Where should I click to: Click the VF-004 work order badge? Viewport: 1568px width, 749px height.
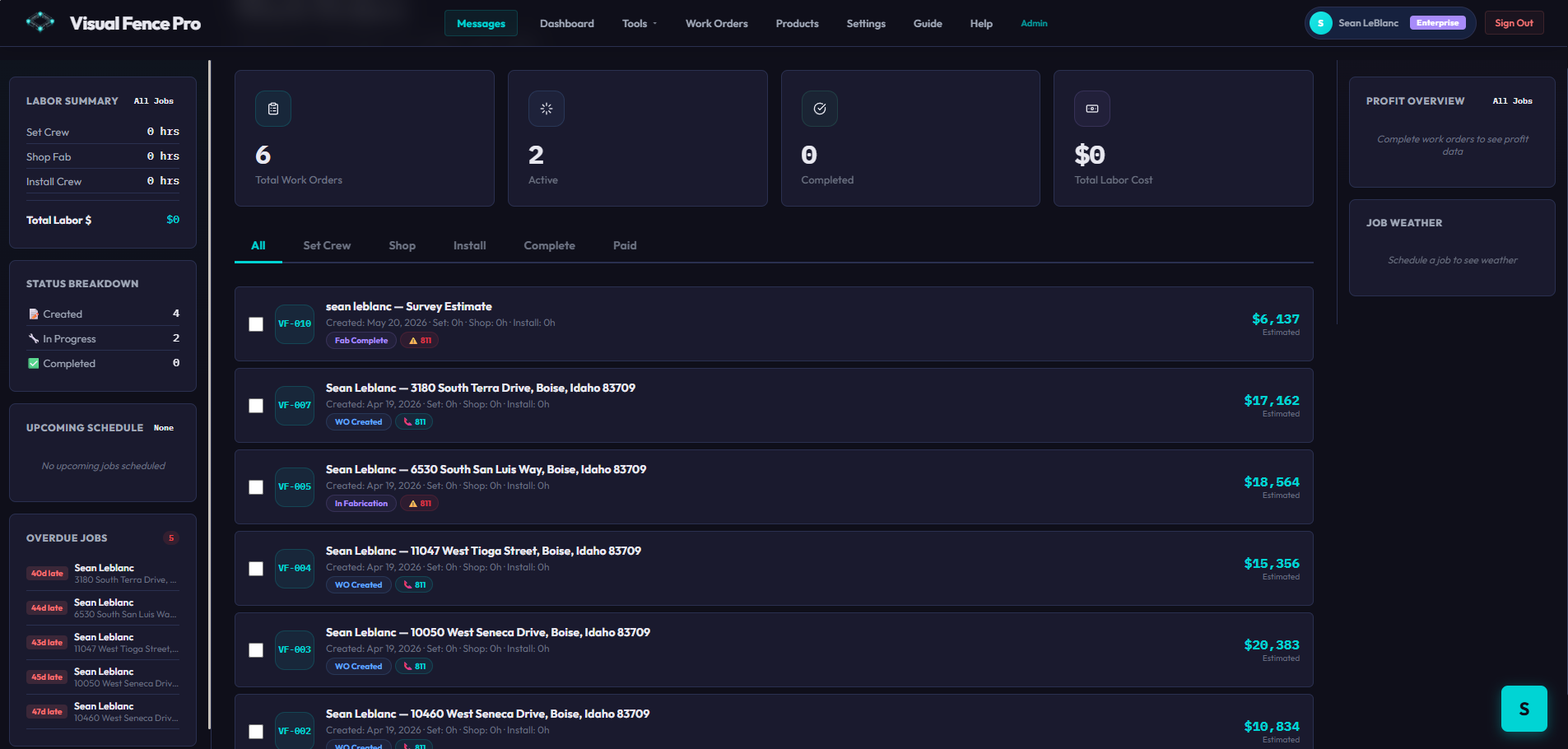coord(295,569)
